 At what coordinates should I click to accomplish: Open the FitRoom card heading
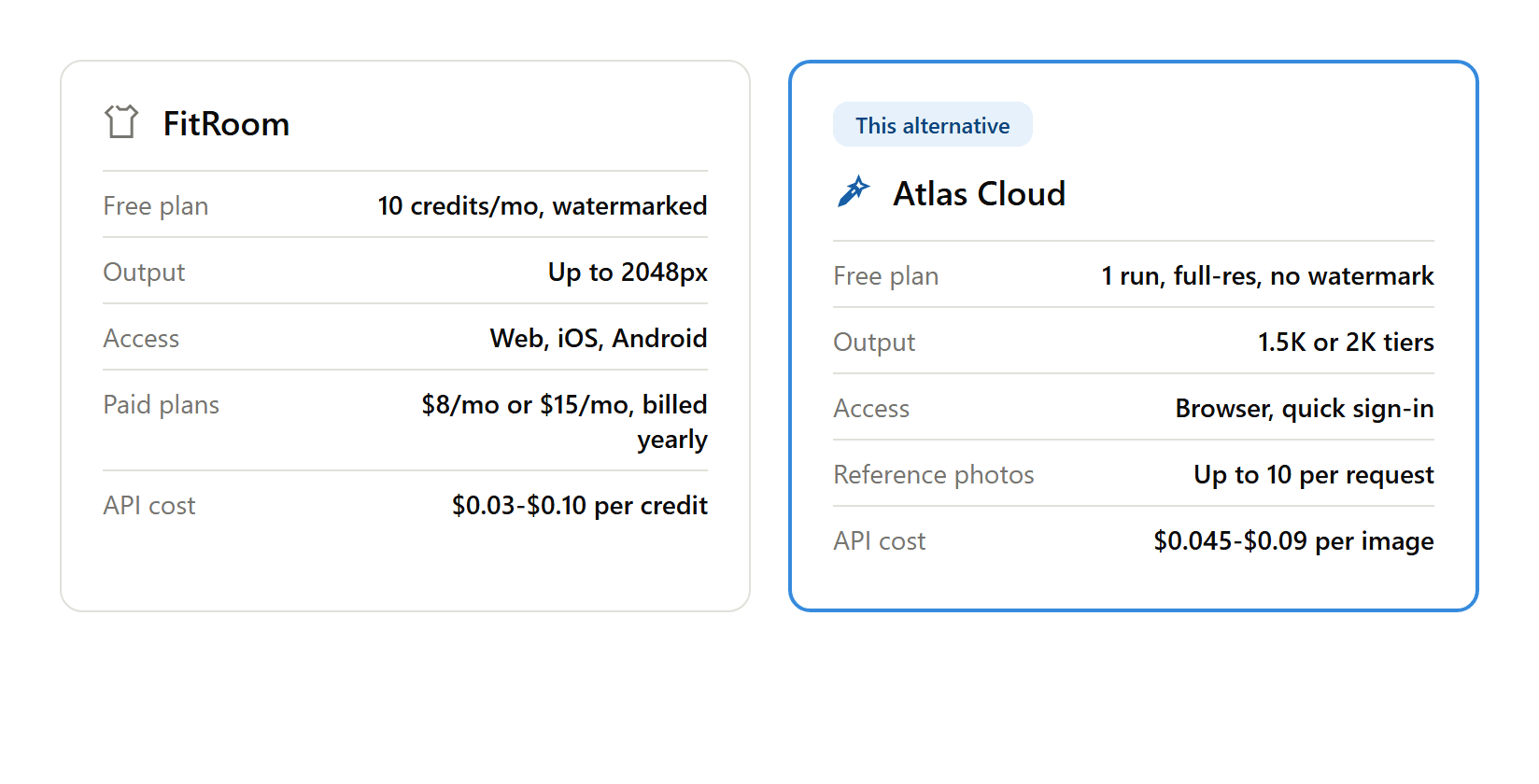226,123
